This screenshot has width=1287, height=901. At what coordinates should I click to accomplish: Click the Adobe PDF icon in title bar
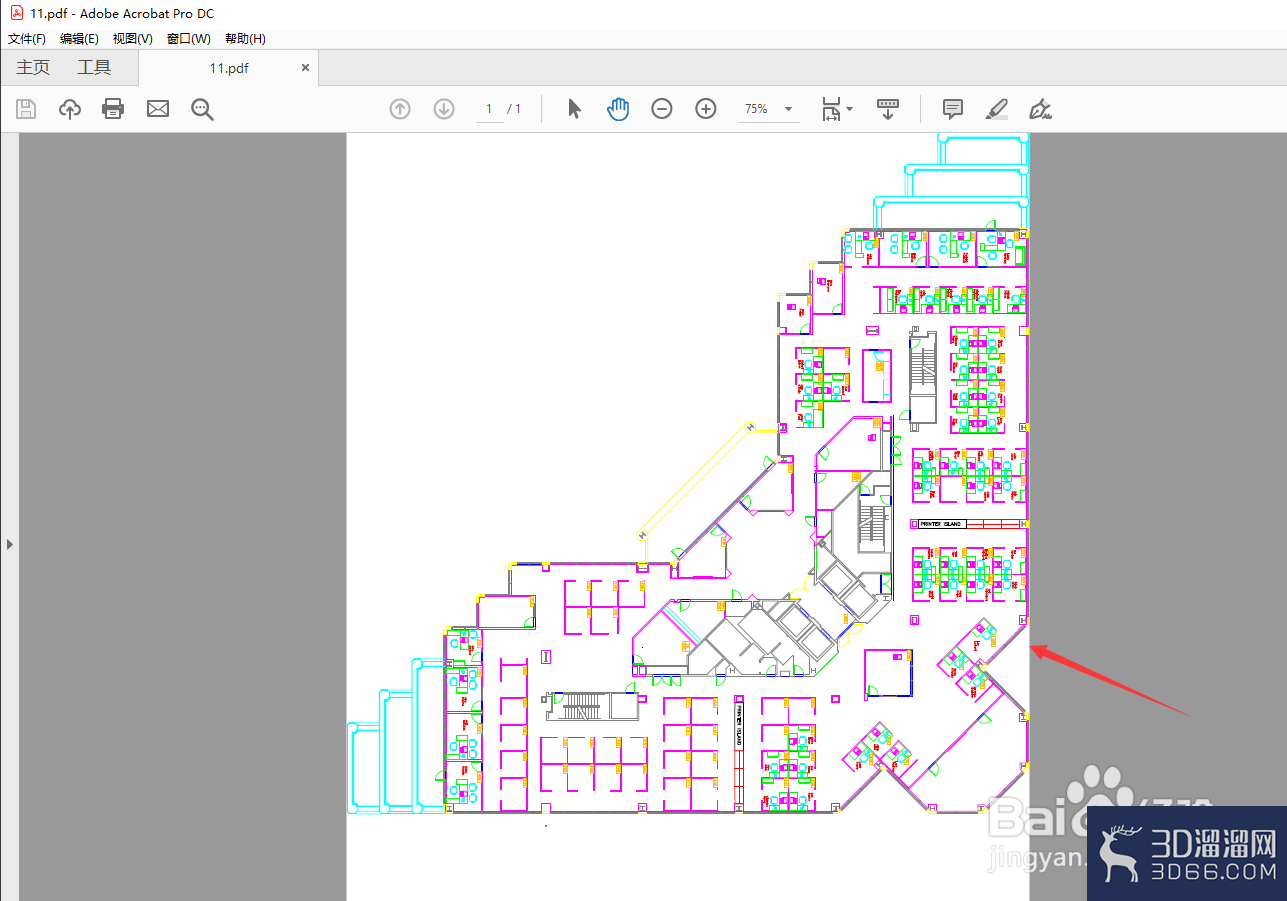click(16, 13)
